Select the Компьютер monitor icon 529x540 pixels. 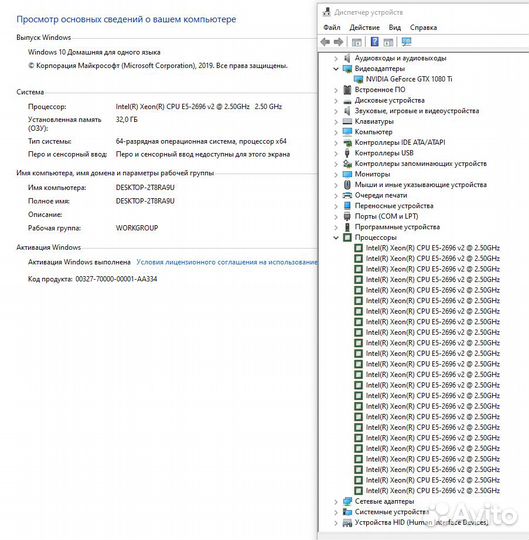tap(347, 132)
